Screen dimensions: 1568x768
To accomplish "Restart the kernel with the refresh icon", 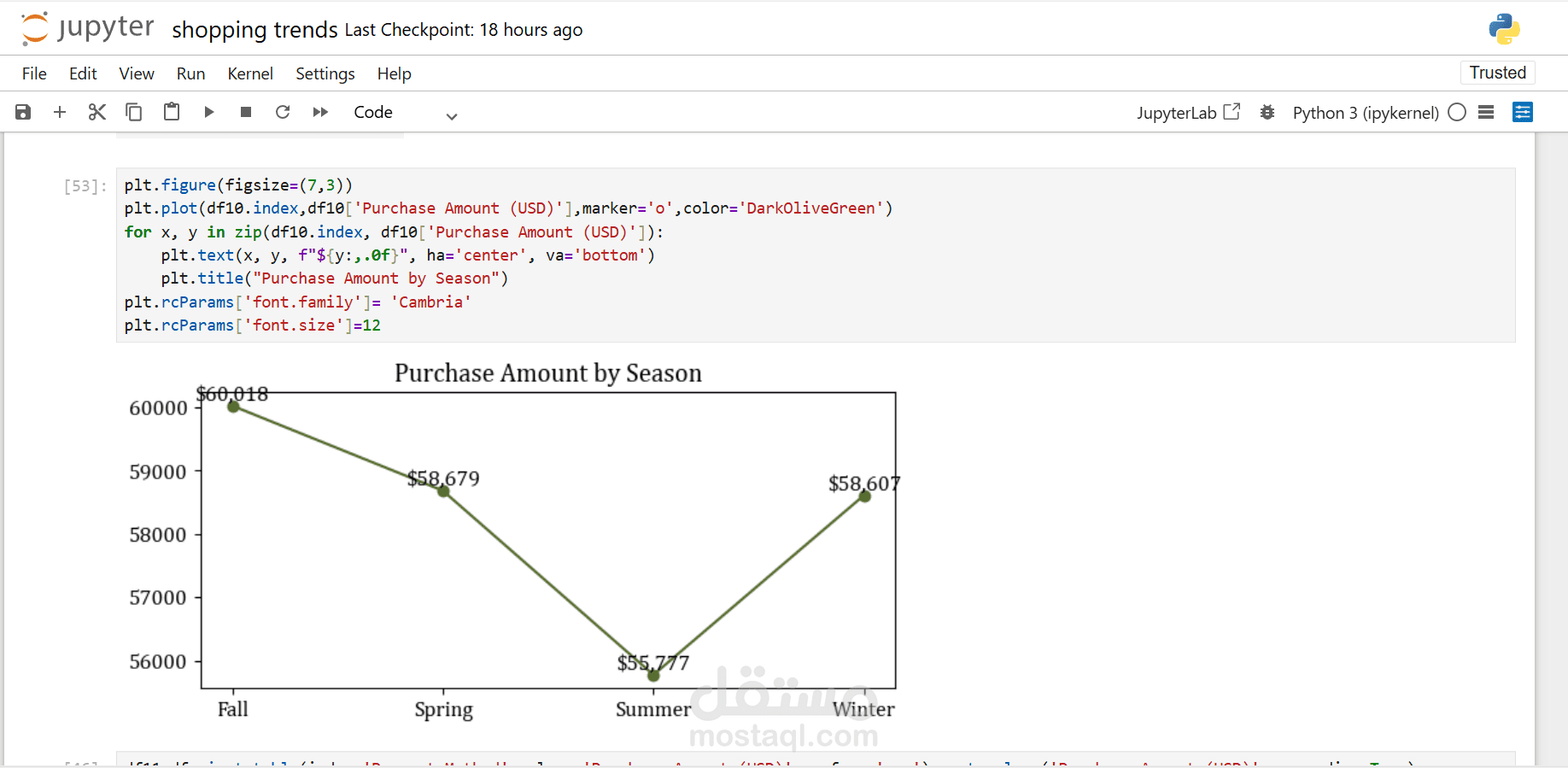I will point(283,112).
